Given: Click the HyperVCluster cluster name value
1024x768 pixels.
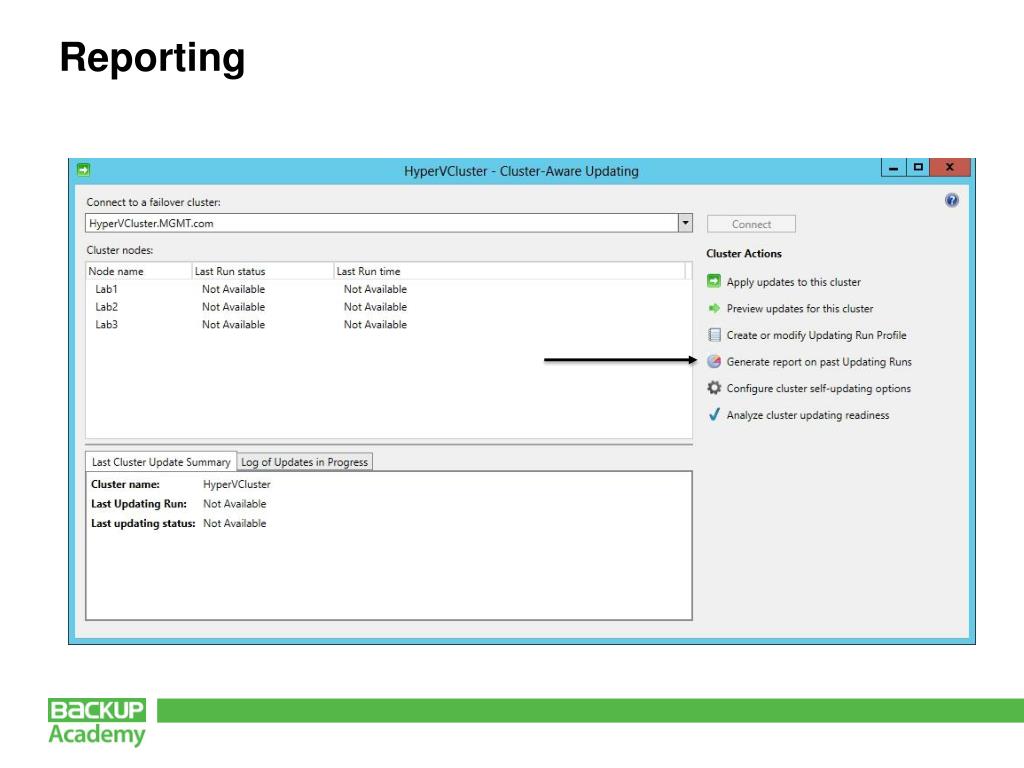Looking at the screenshot, I should click(236, 484).
